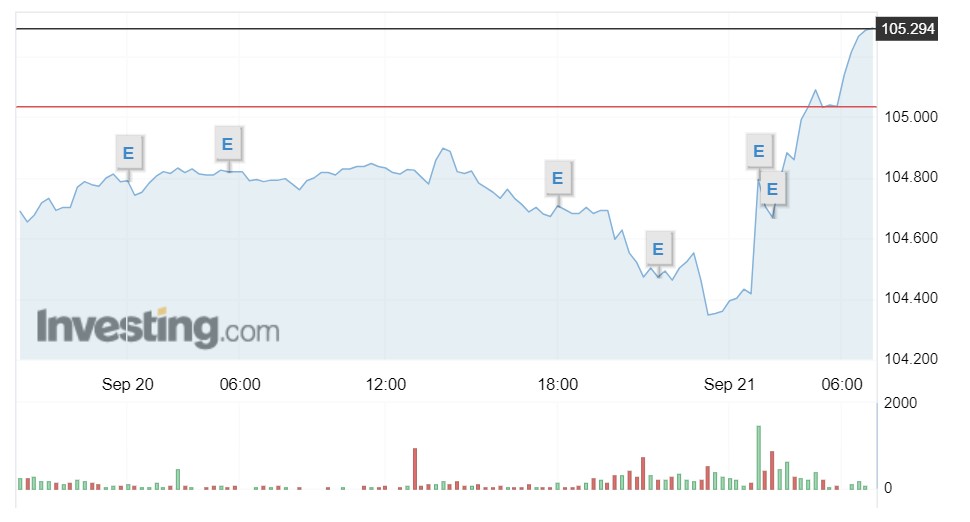Screen dimensions: 970x522
Task: Select the red horizontal price line
Action: (445, 107)
